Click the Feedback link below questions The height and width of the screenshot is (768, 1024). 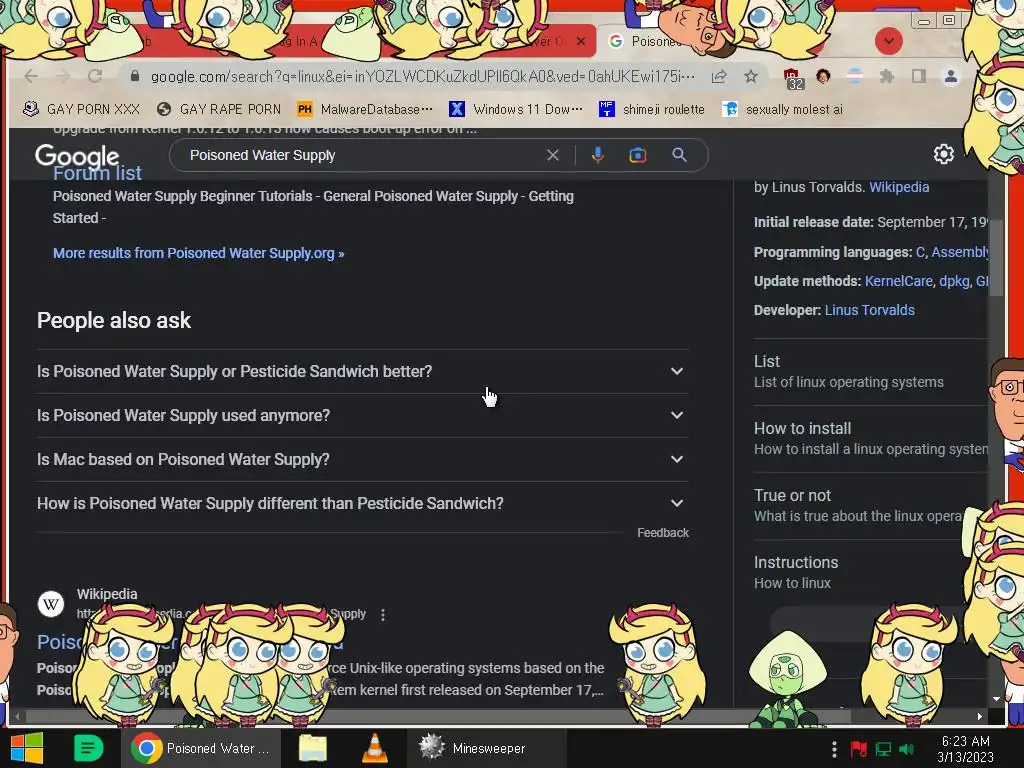point(663,533)
